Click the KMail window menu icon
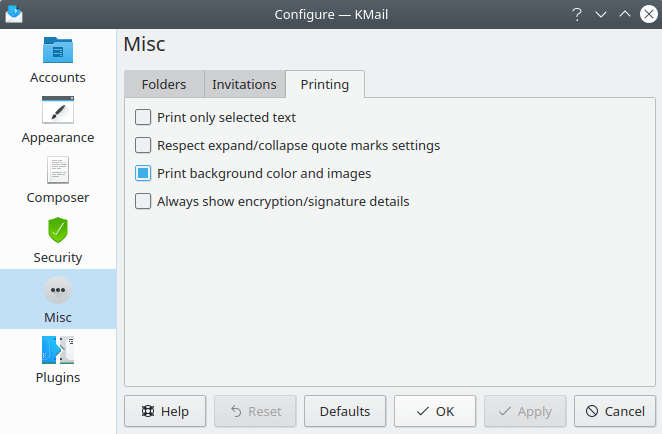This screenshot has height=434, width=662. 15,14
